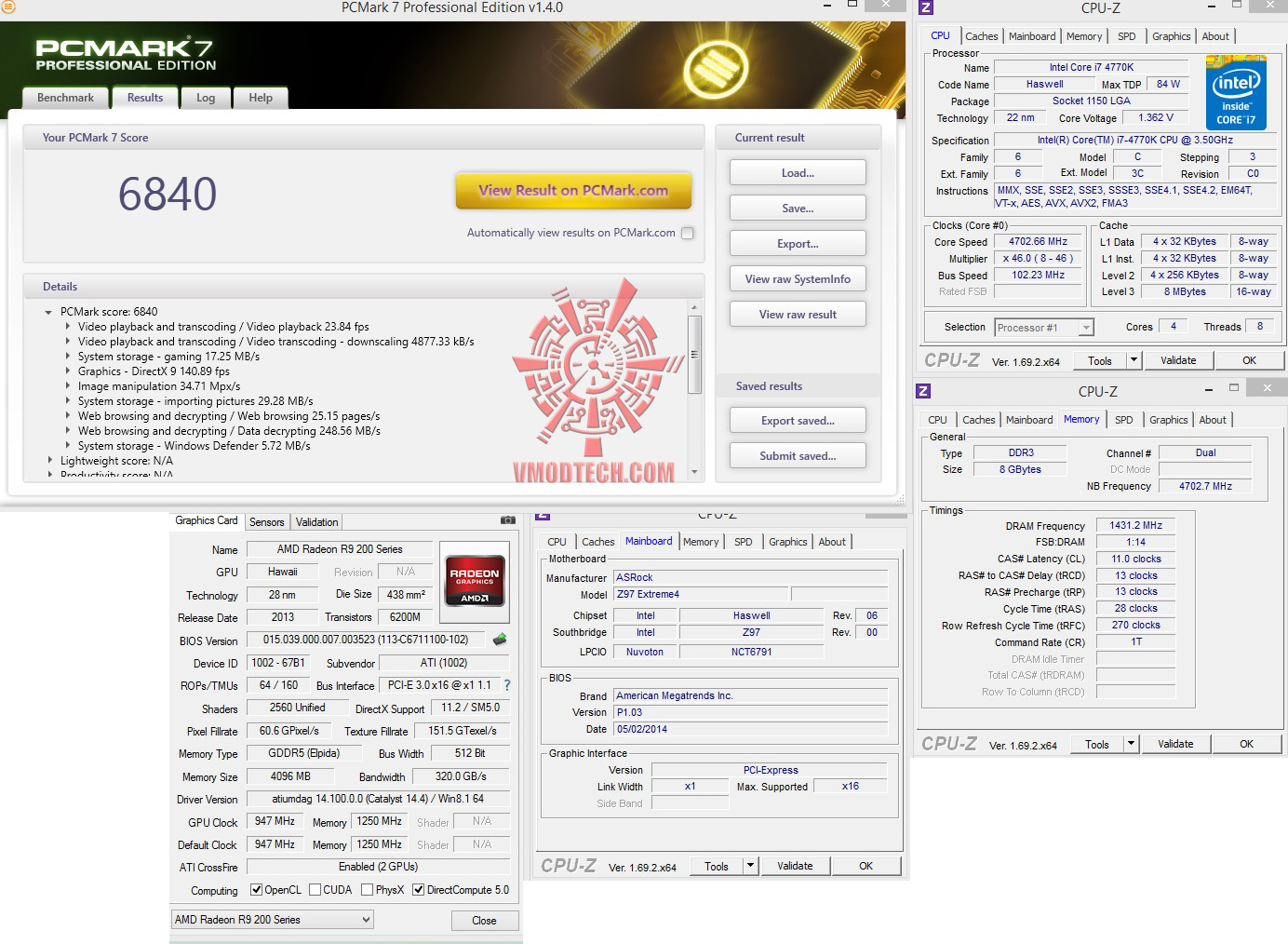Click the CPU-Z title icon of Memory window
Image resolution: width=1288 pixels, height=944 pixels.
click(923, 392)
